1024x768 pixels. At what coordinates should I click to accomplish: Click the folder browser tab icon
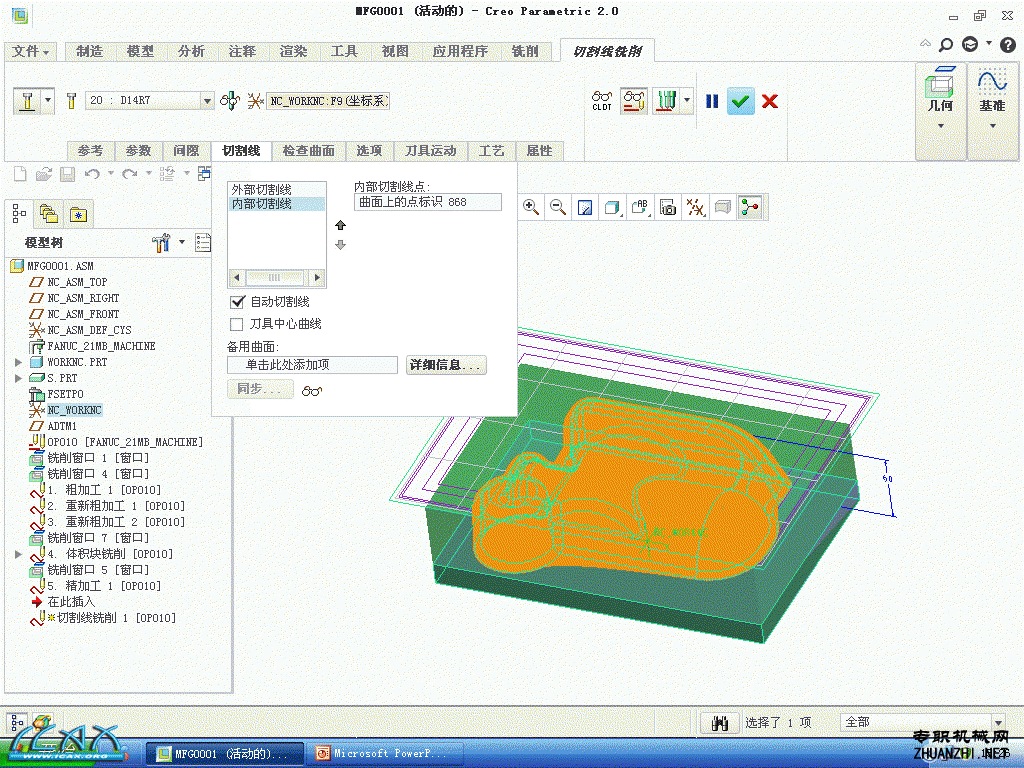click(49, 214)
